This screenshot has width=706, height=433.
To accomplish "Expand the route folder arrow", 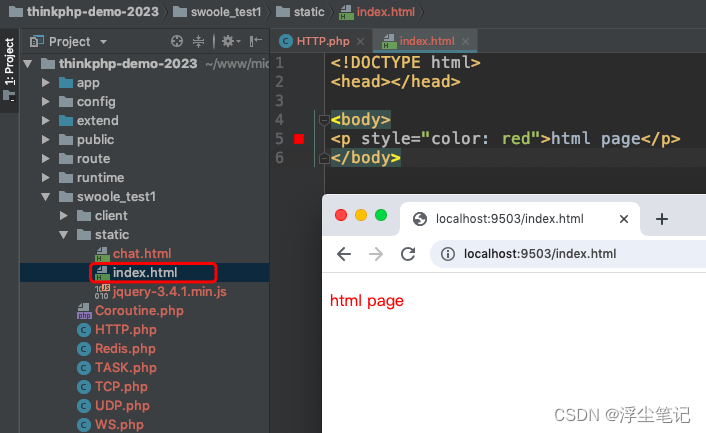I will (x=45, y=158).
